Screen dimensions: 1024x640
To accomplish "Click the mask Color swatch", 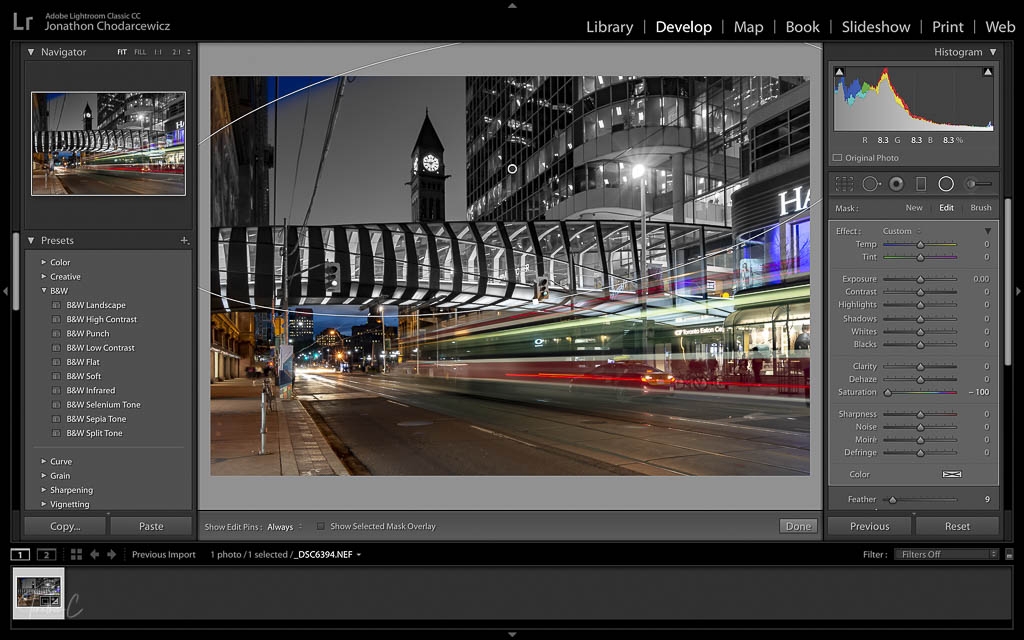I will tap(951, 474).
